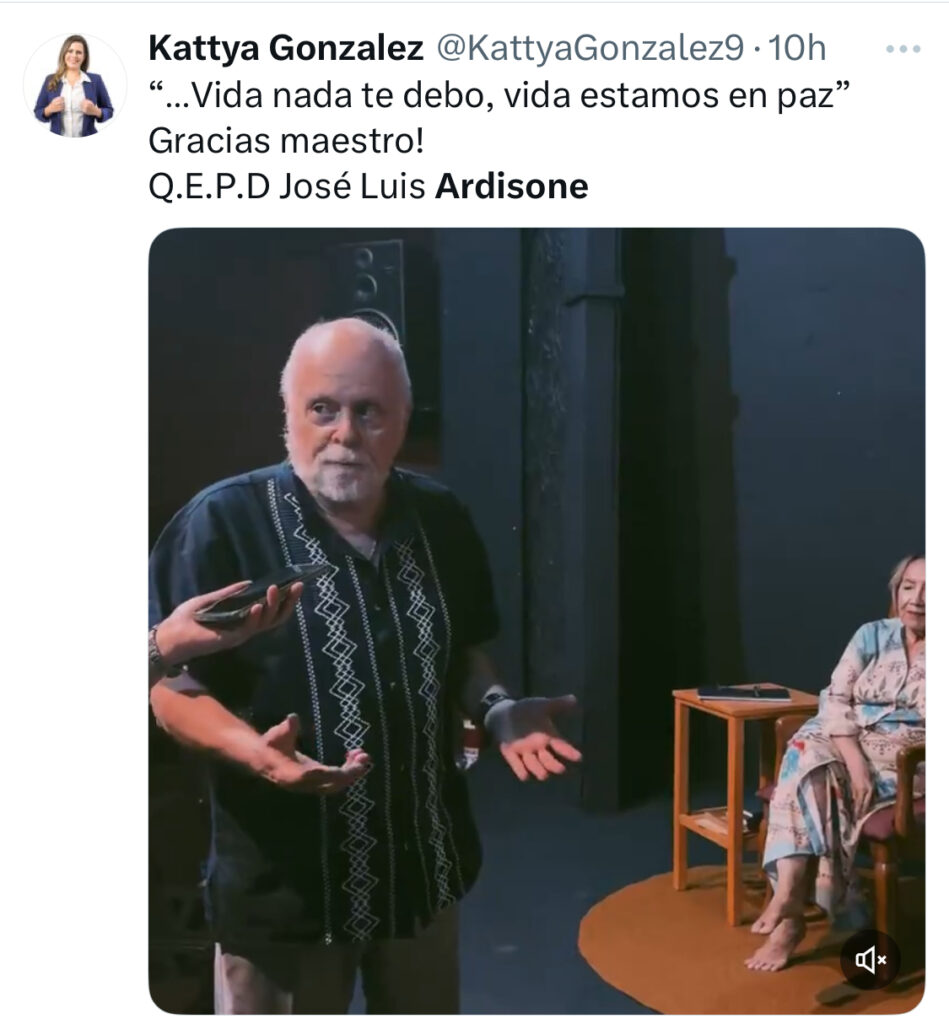Click the display name Kattya Gonzalez

tap(286, 48)
